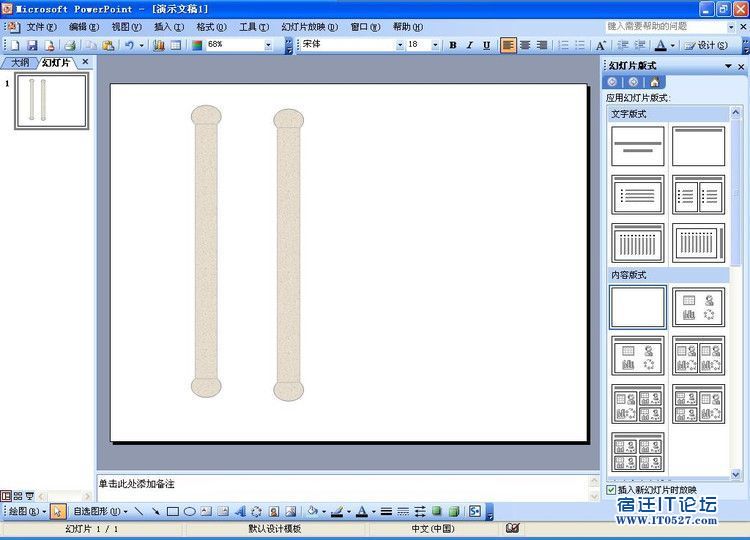This screenshot has height=540, width=750.
Task: Select the Rectangle drawing tool
Action: [x=173, y=512]
